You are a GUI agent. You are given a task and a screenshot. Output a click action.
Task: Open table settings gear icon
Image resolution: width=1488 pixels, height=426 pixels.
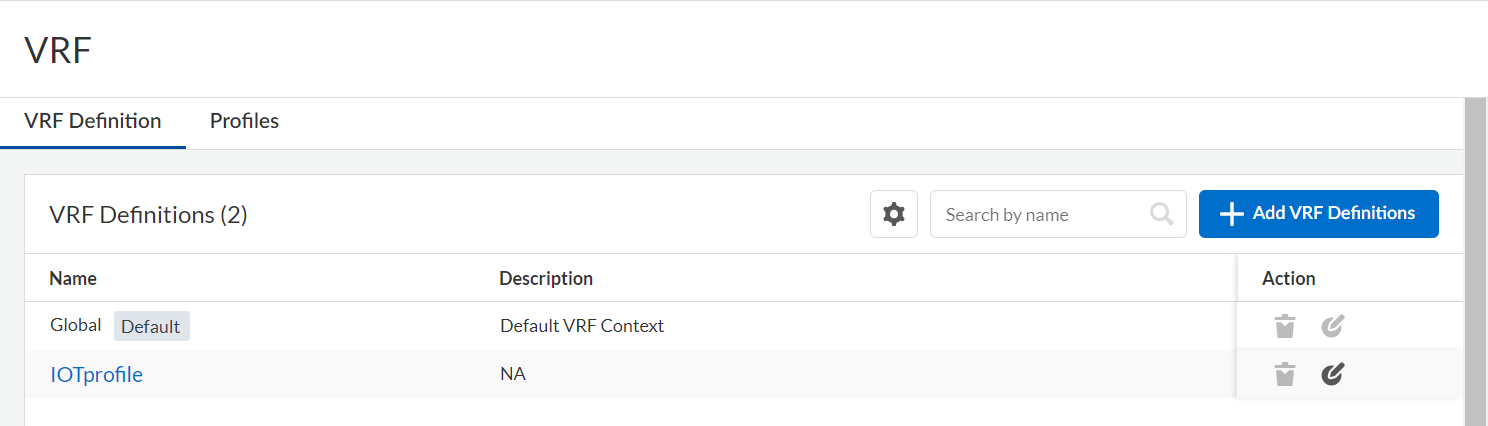click(x=894, y=214)
